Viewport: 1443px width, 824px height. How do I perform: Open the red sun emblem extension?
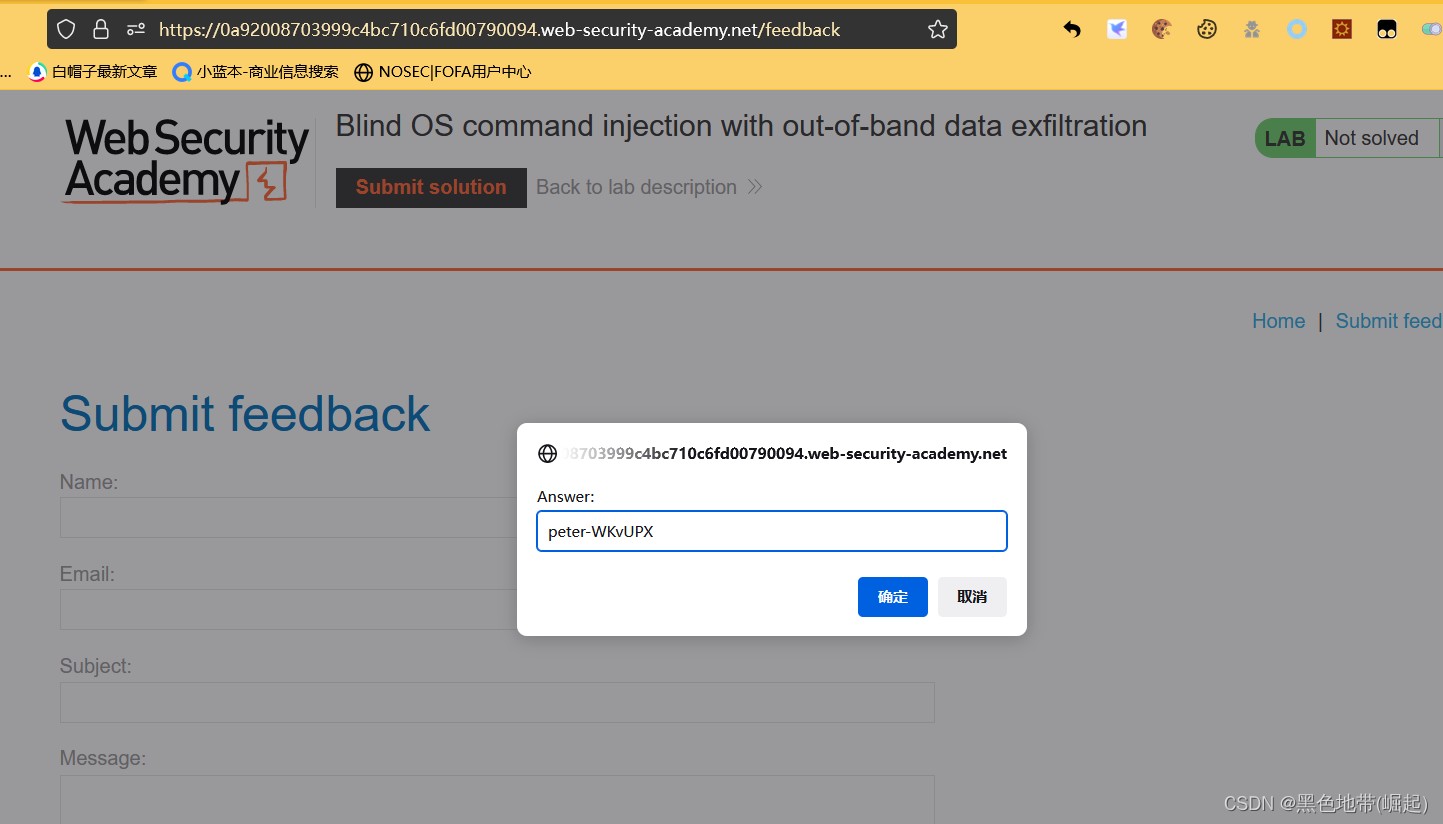pos(1342,30)
